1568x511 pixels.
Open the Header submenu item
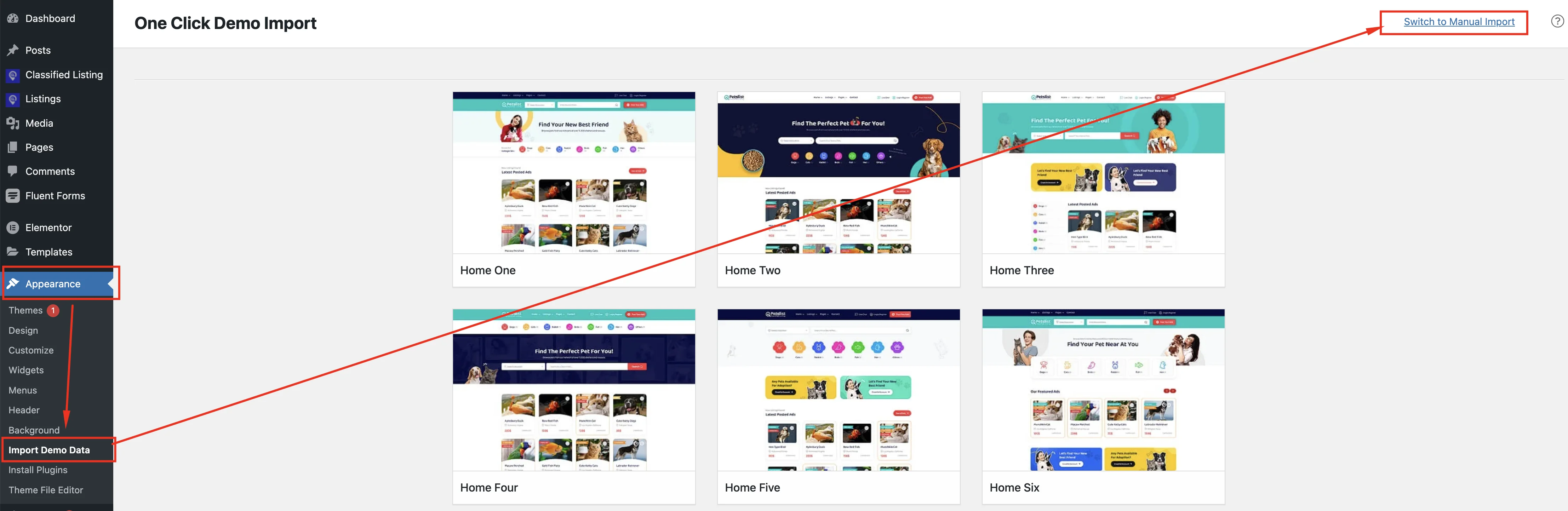pos(24,410)
